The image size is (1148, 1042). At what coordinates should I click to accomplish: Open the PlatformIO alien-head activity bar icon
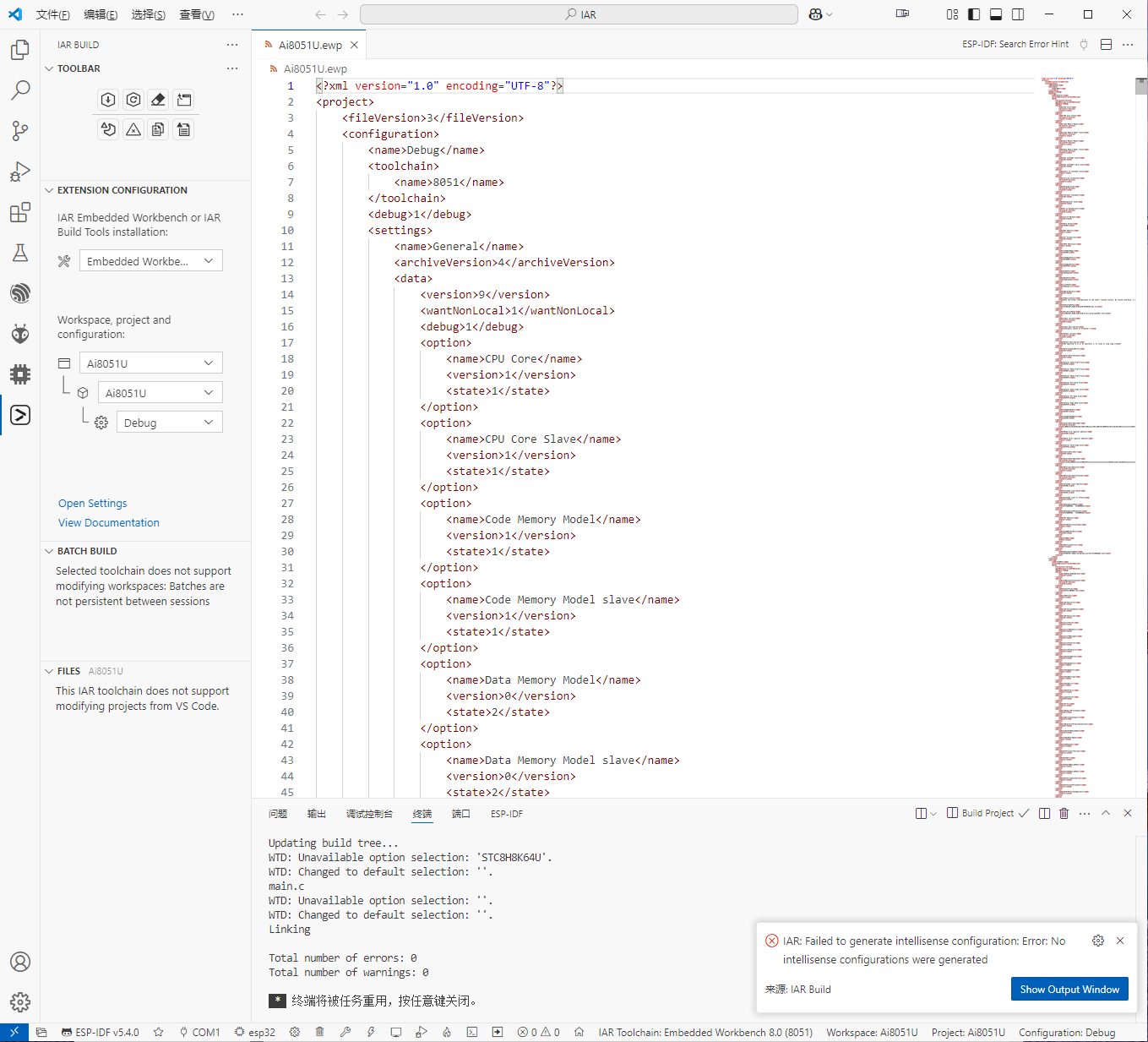[20, 334]
